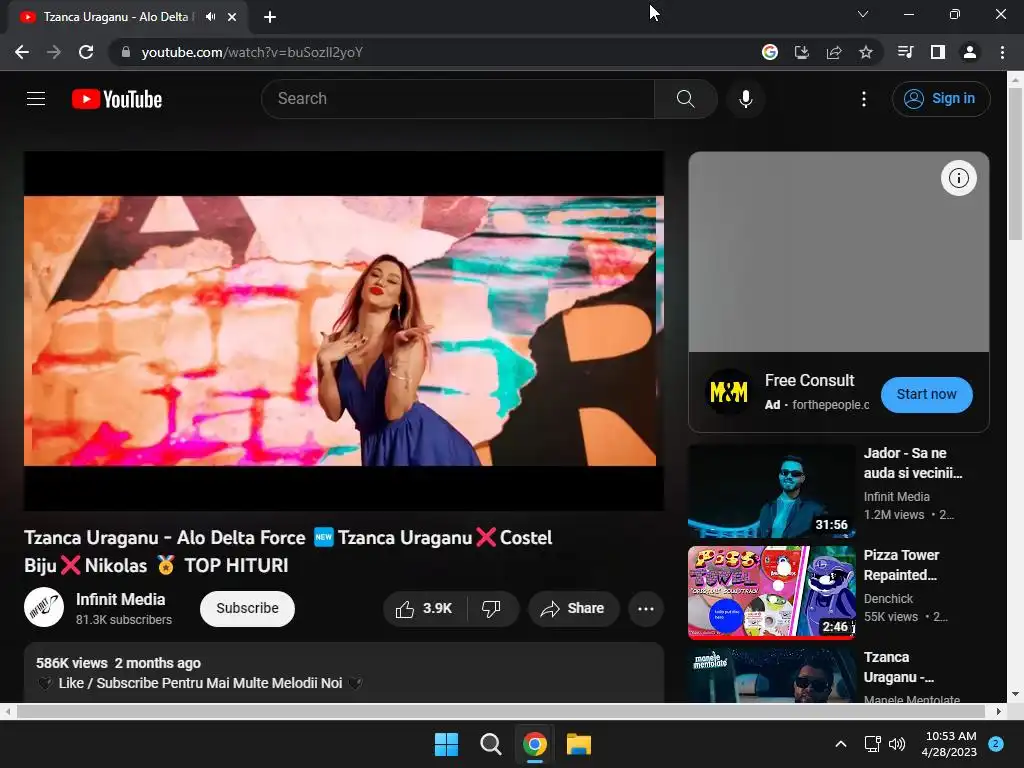Click the Sign in button

click(940, 99)
